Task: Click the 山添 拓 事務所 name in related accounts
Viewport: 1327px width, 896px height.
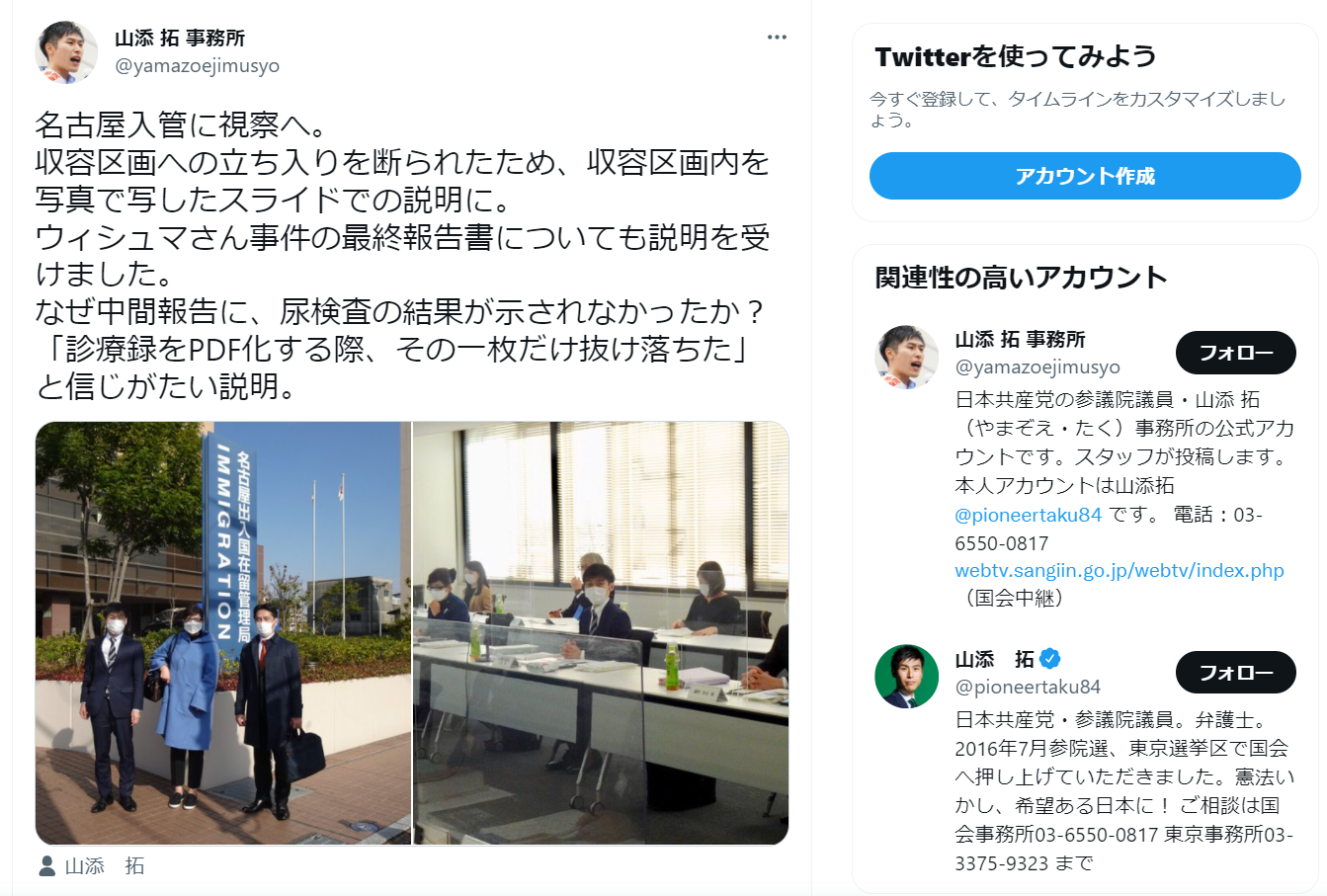Action: pos(1020,340)
